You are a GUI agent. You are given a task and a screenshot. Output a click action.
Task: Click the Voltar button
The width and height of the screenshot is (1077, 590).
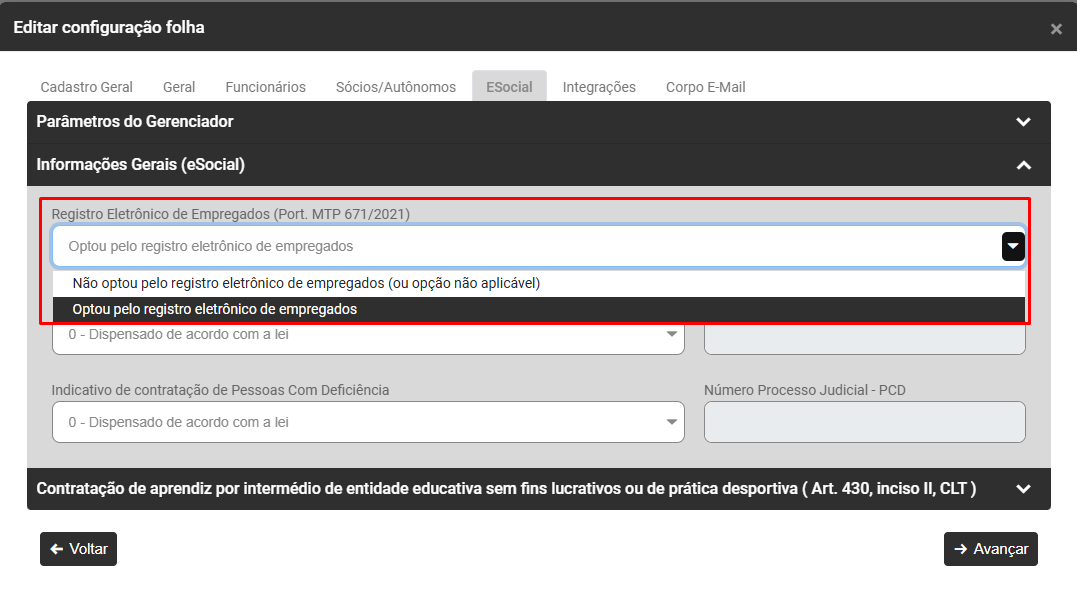pyautogui.click(x=78, y=549)
